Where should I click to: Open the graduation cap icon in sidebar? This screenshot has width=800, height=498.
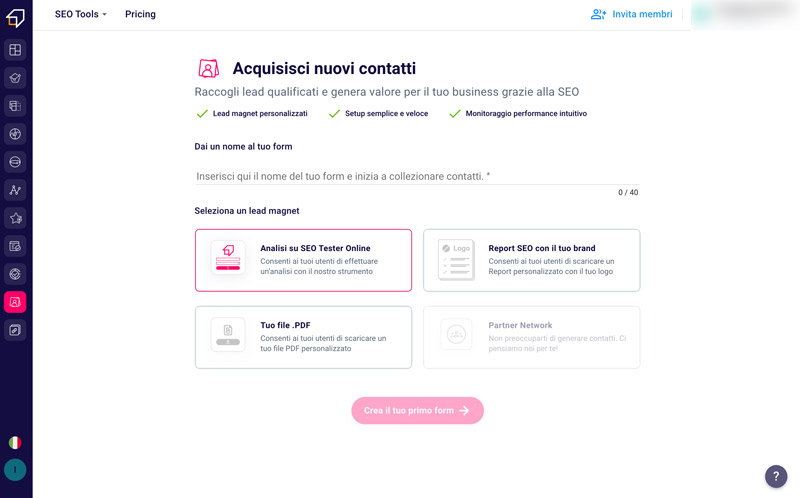[15, 78]
